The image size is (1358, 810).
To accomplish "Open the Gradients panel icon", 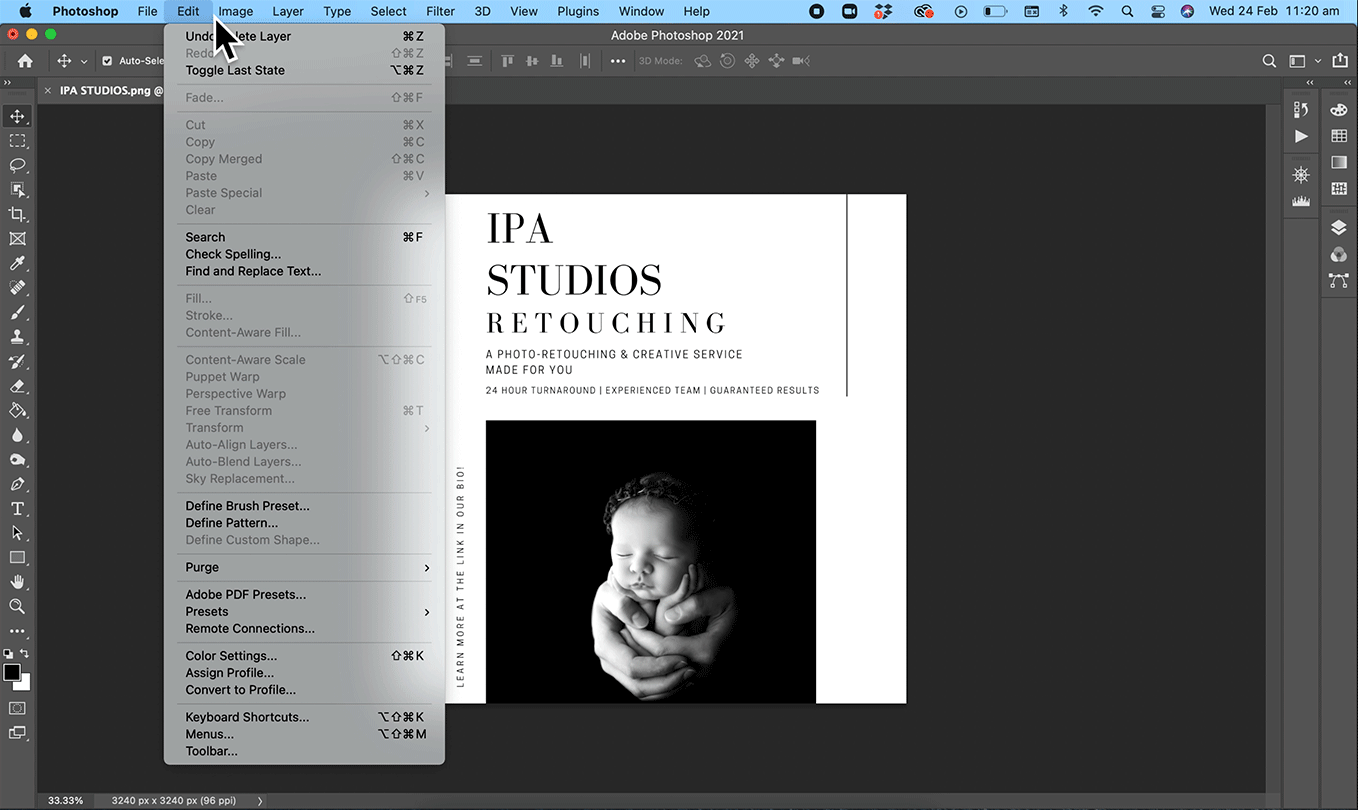I will click(x=1339, y=162).
